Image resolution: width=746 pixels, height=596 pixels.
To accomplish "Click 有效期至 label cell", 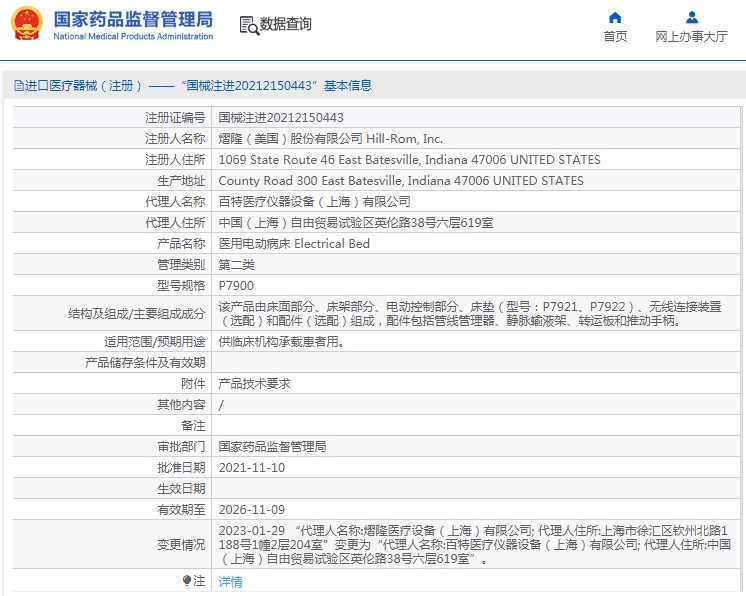I will (112, 508).
